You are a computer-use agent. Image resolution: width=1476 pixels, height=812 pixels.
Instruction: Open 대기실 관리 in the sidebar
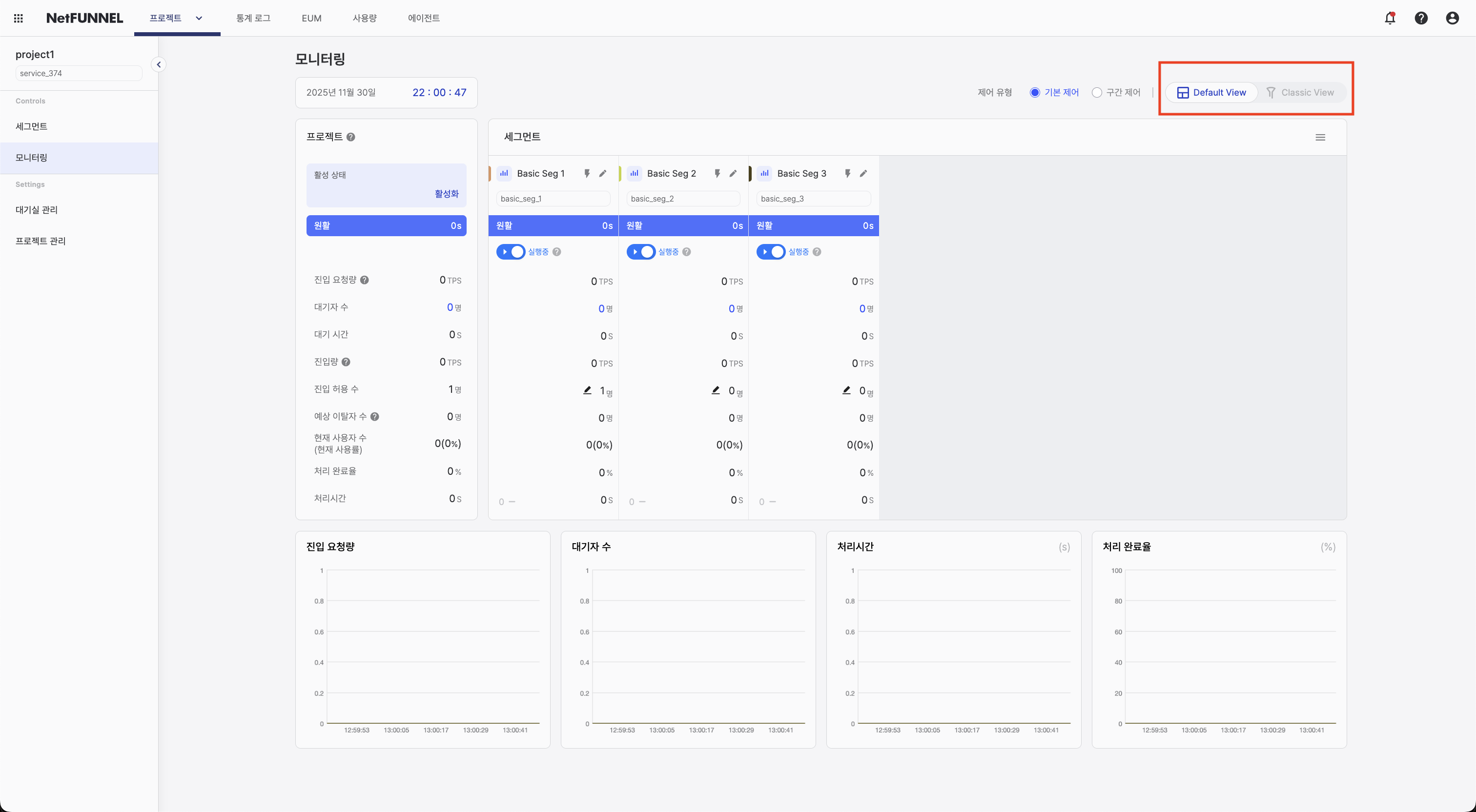pyautogui.click(x=36, y=210)
